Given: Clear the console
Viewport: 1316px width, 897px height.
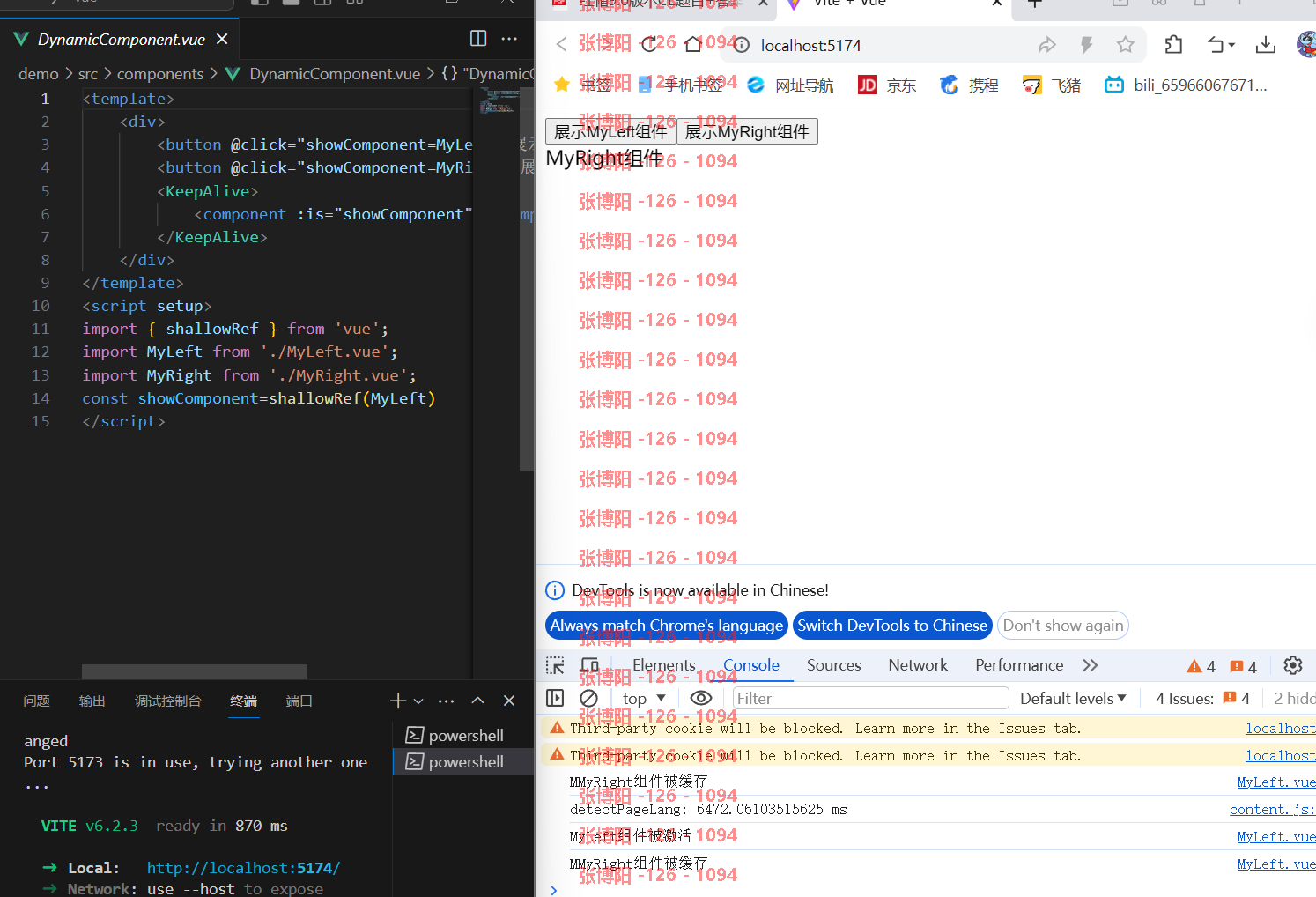Looking at the screenshot, I should point(589,698).
